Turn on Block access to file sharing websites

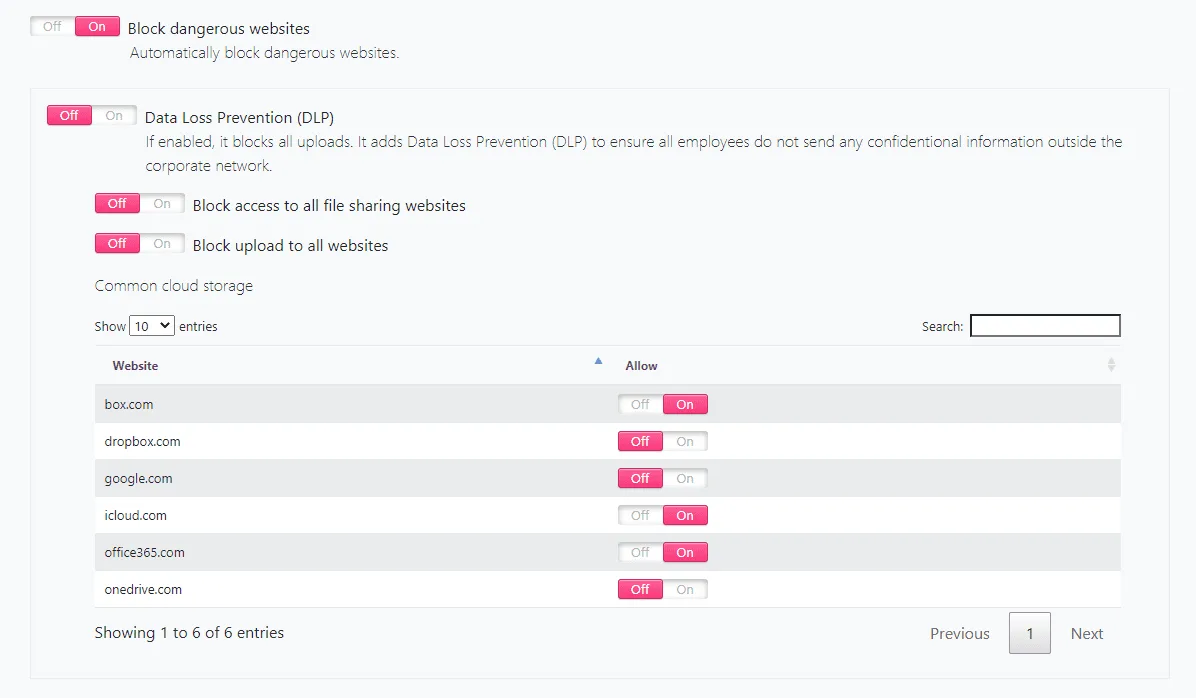coord(140,204)
